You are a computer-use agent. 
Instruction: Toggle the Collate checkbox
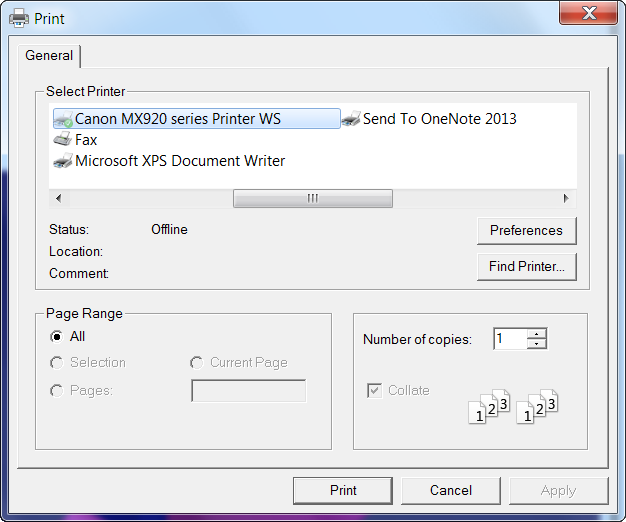[x=375, y=390]
